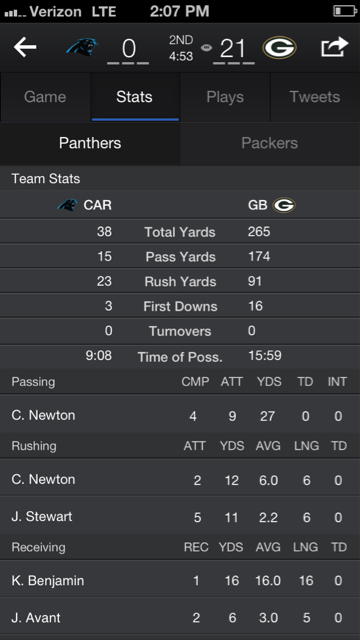
Task: Open the Plays tab
Action: click(x=225, y=97)
